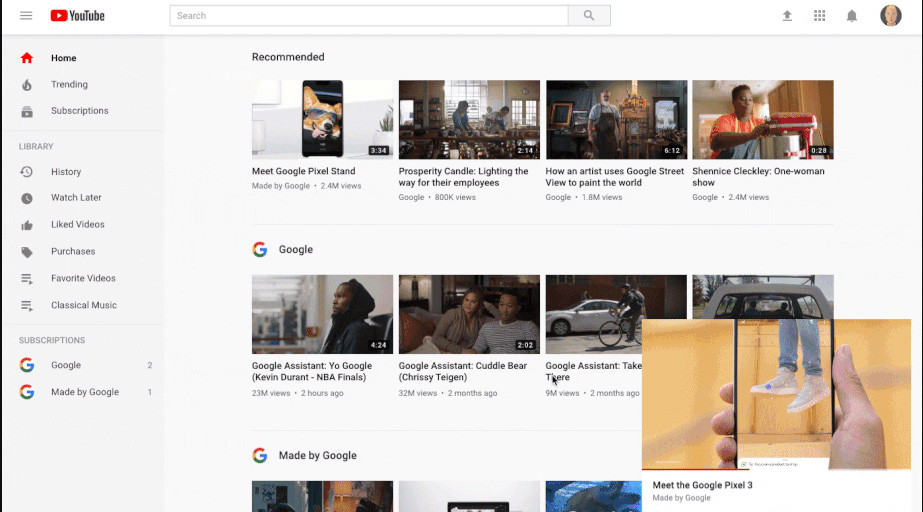Screen dimensions: 923x512
Task: Click How an artist uses Street View title
Action: tap(615, 177)
